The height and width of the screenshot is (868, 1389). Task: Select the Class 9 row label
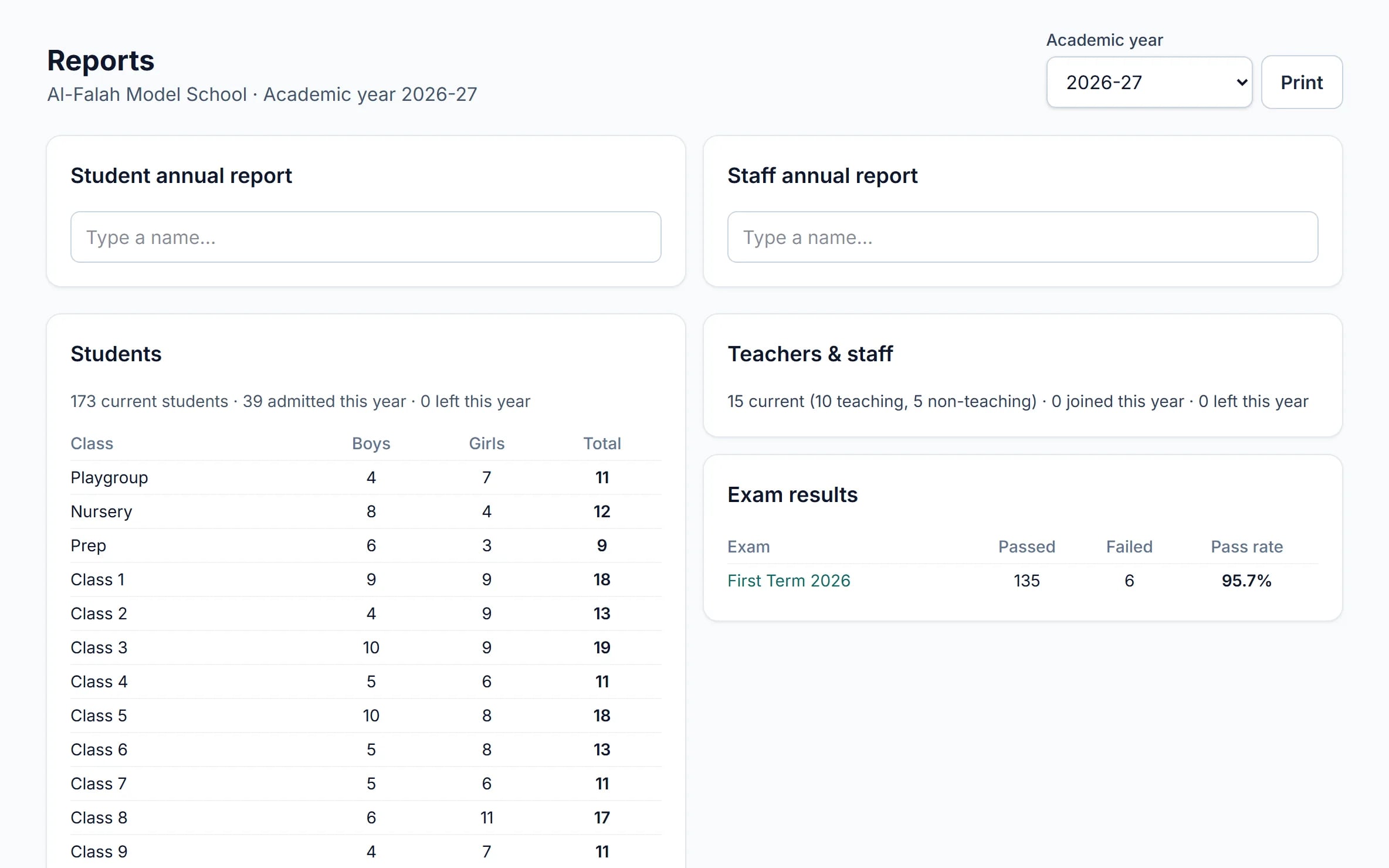(x=99, y=852)
